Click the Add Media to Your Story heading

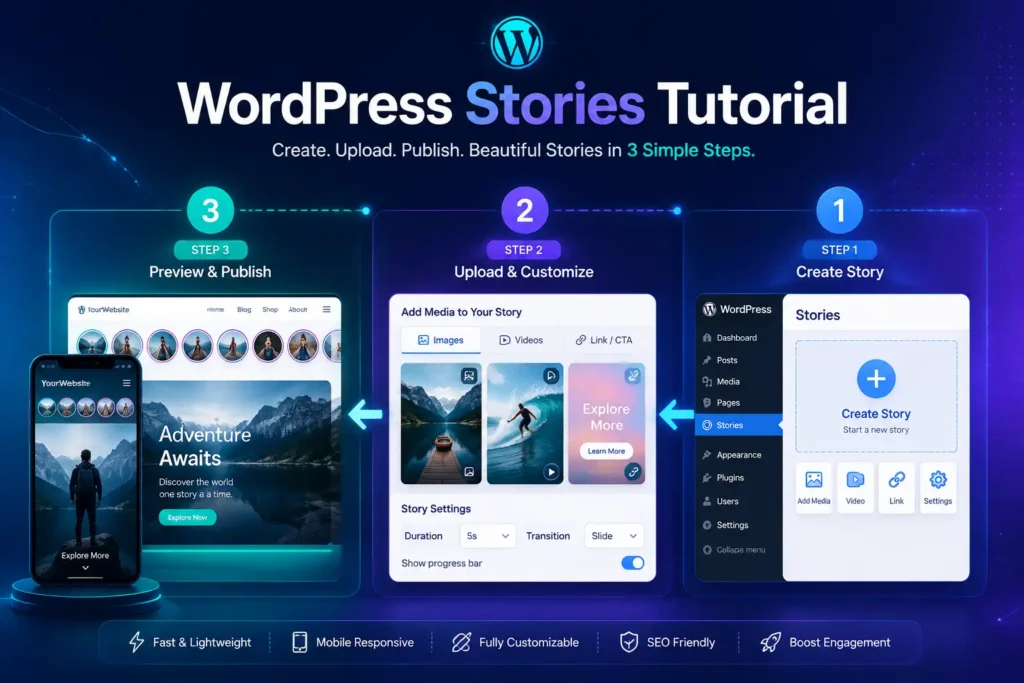pyautogui.click(x=461, y=312)
